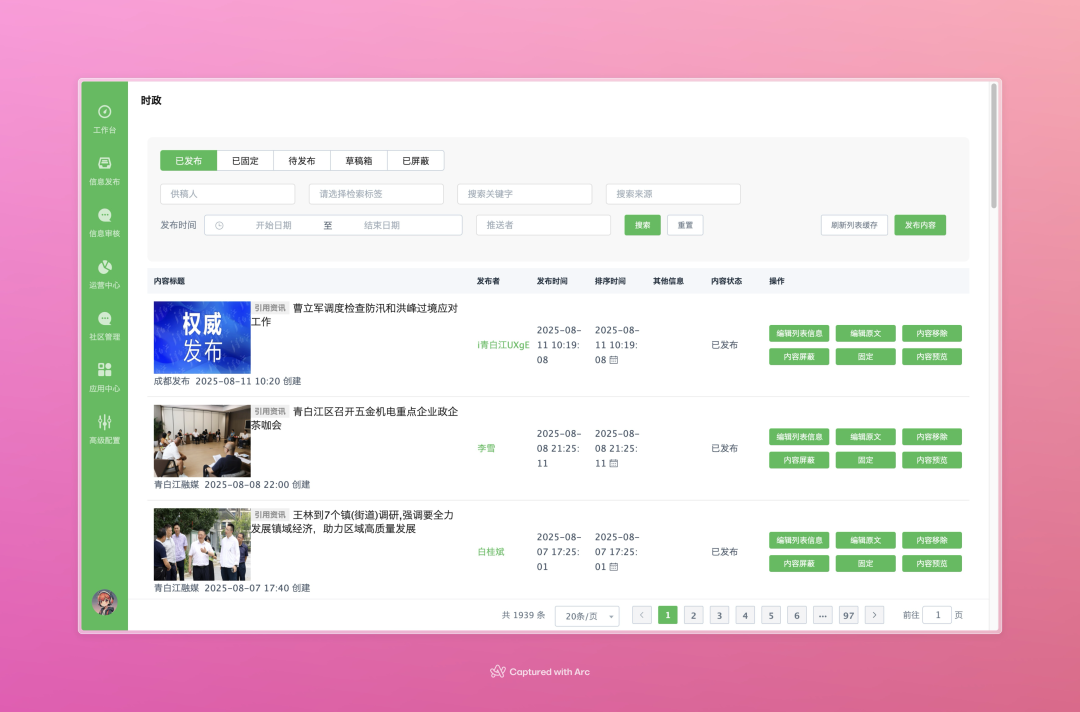Click the 前往 page number input field
This screenshot has height=712, width=1080.
(x=937, y=615)
